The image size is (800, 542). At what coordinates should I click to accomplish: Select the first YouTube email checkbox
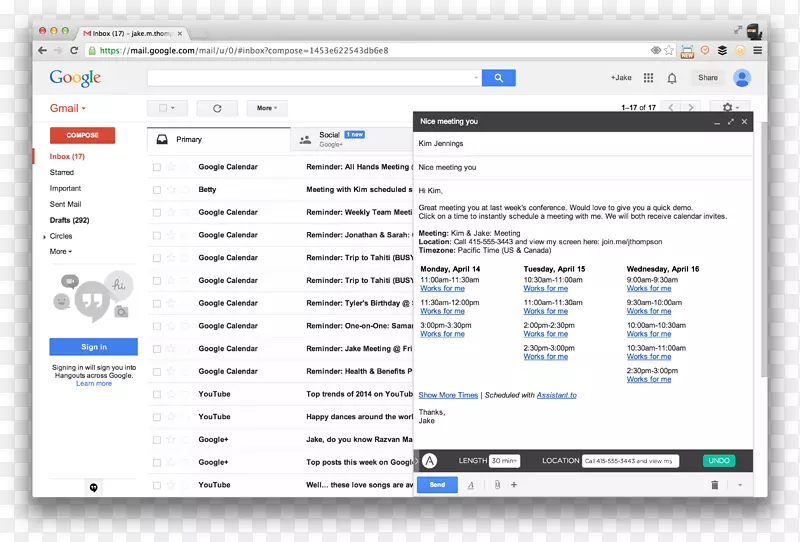click(156, 394)
